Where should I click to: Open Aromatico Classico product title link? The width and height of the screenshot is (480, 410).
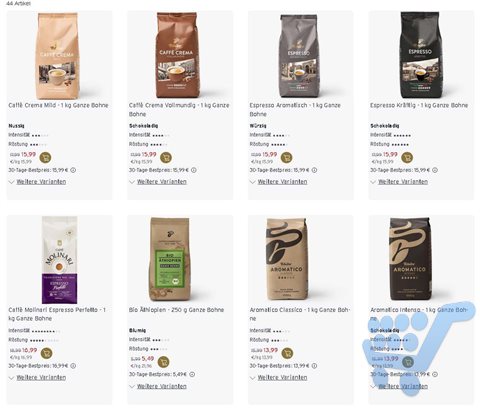tap(300, 314)
